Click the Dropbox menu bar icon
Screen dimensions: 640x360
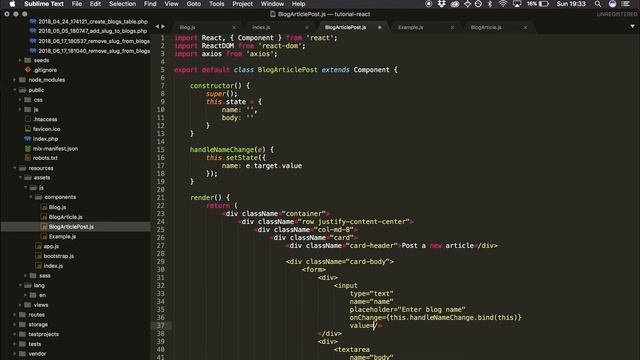pos(442,4)
